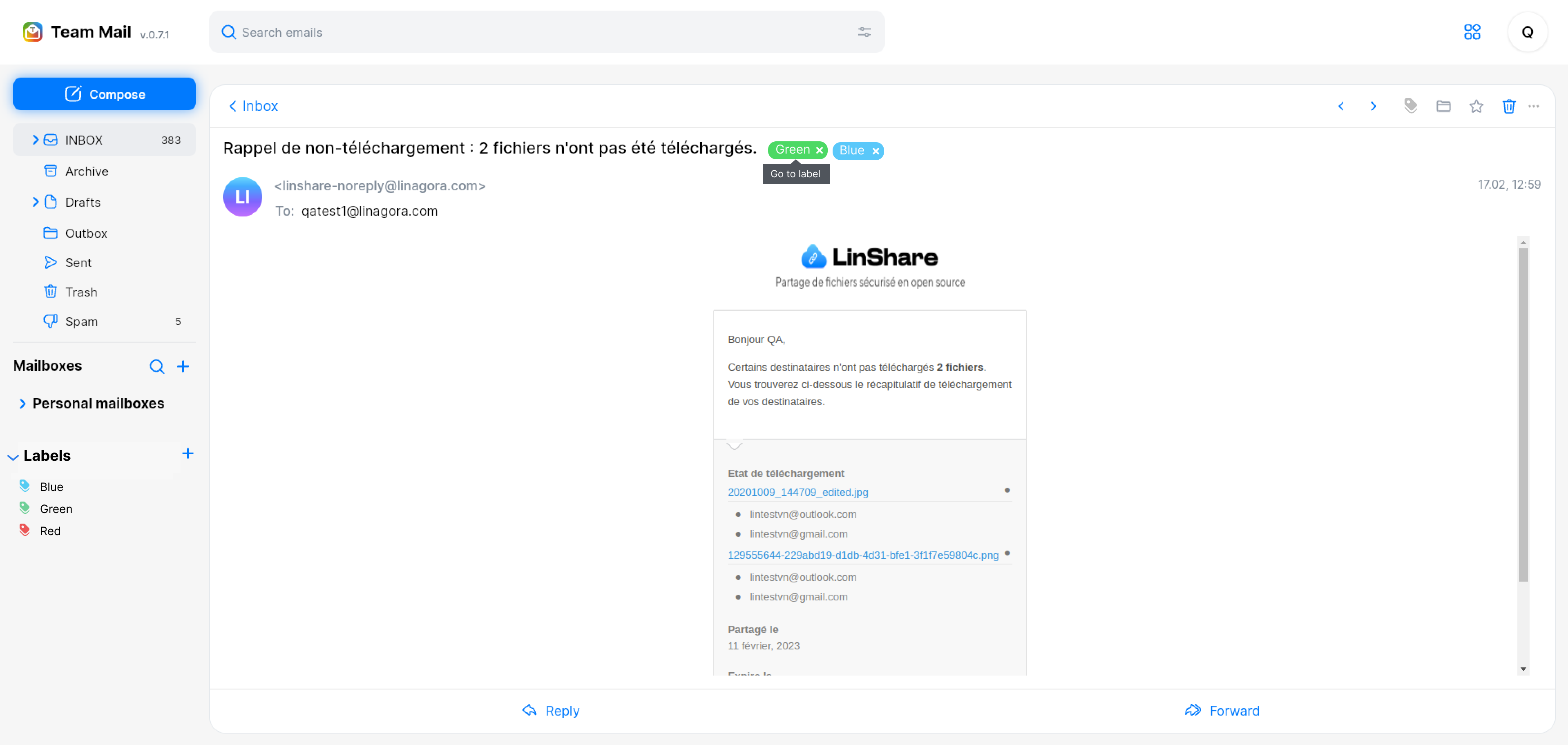Add a new mailbox with plus icon
The height and width of the screenshot is (745, 1568).
click(x=183, y=366)
